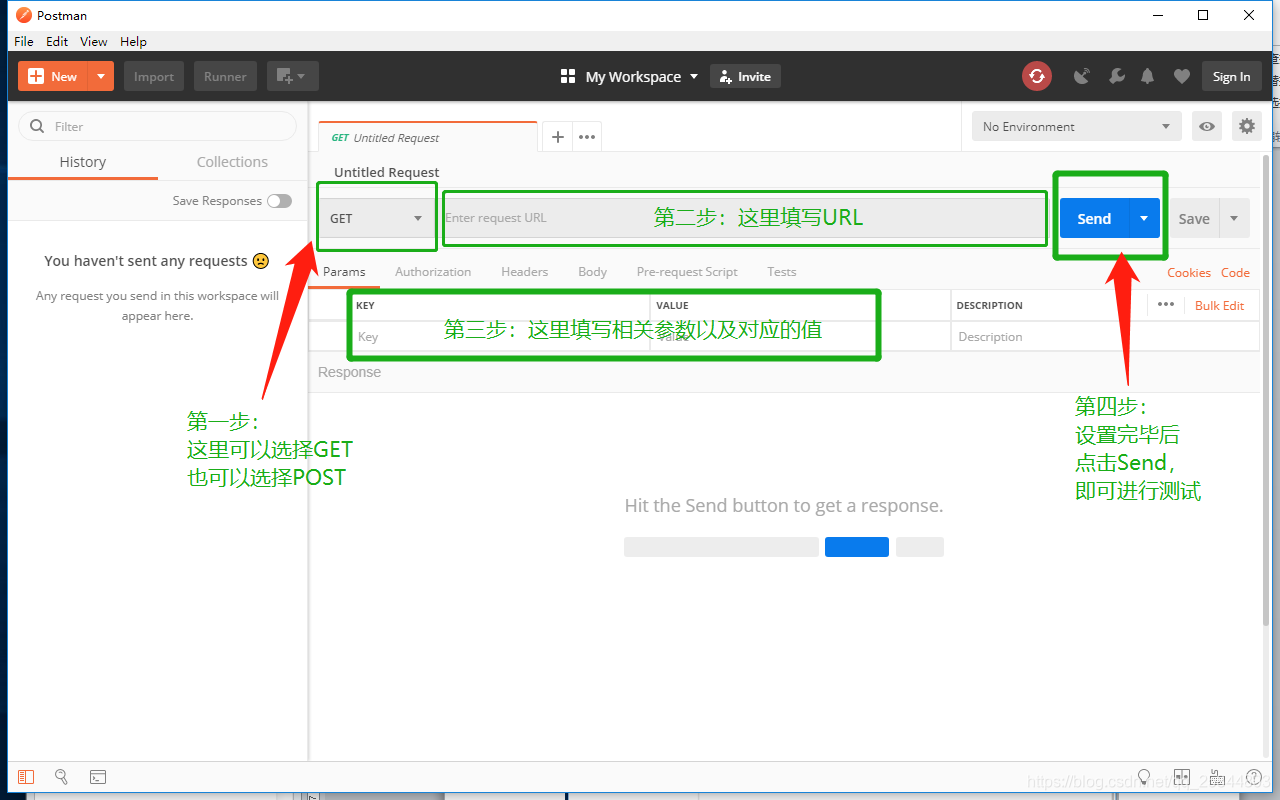Show notifications with the bell icon
The image size is (1280, 800).
(1148, 76)
